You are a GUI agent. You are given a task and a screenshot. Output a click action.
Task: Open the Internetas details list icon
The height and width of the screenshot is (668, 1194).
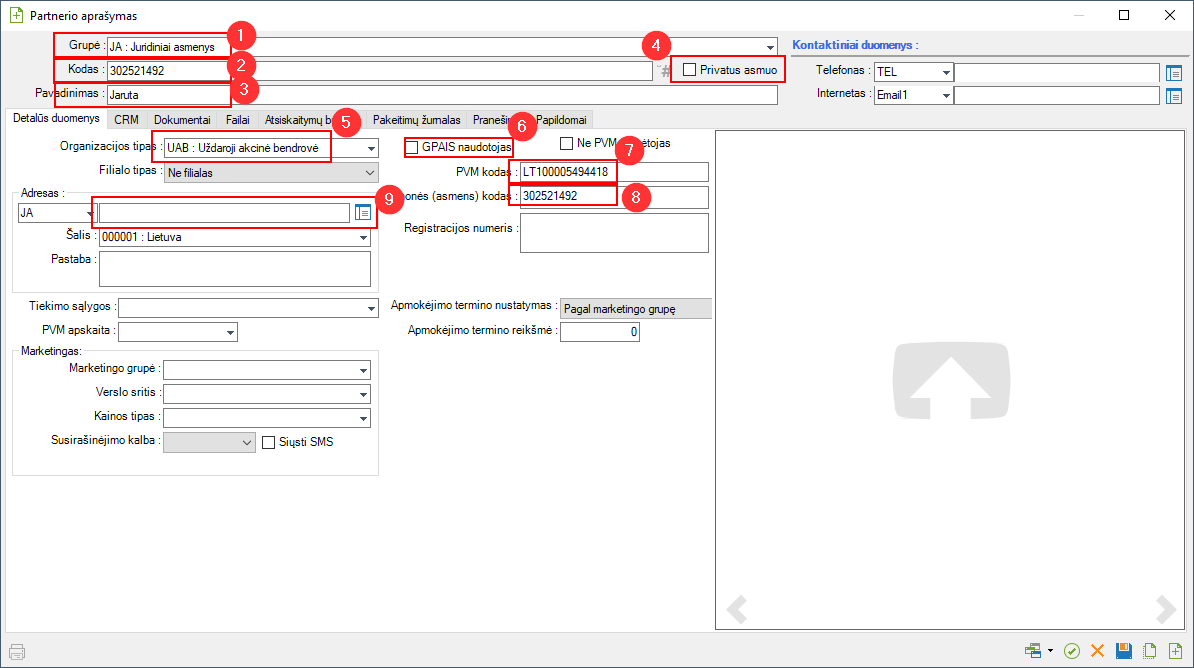tap(1174, 96)
